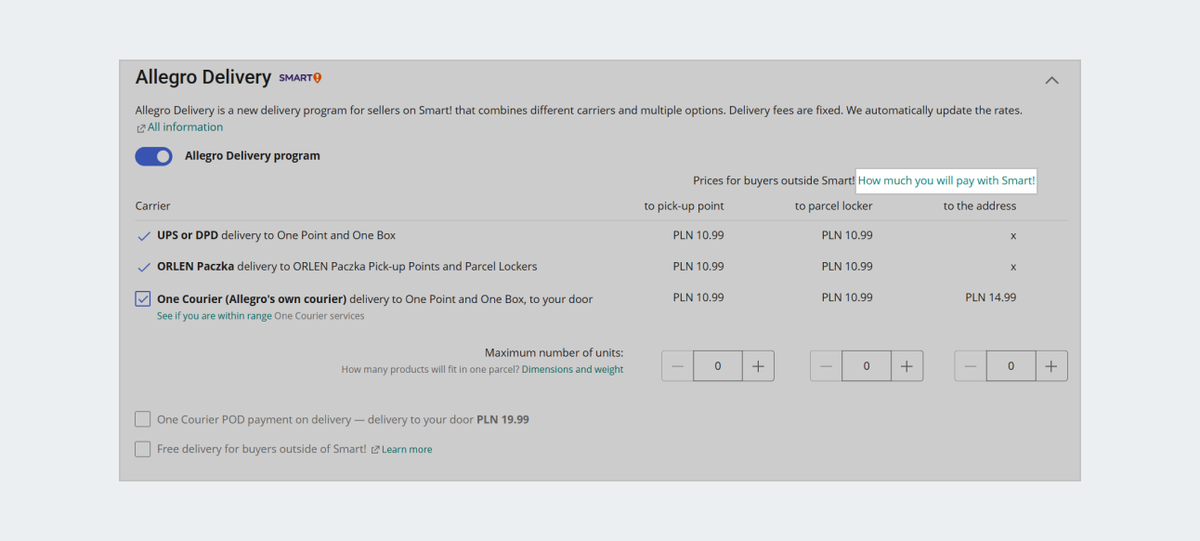Click the to-the-address units input field
Screen dimensions: 1200x541
1010,366
